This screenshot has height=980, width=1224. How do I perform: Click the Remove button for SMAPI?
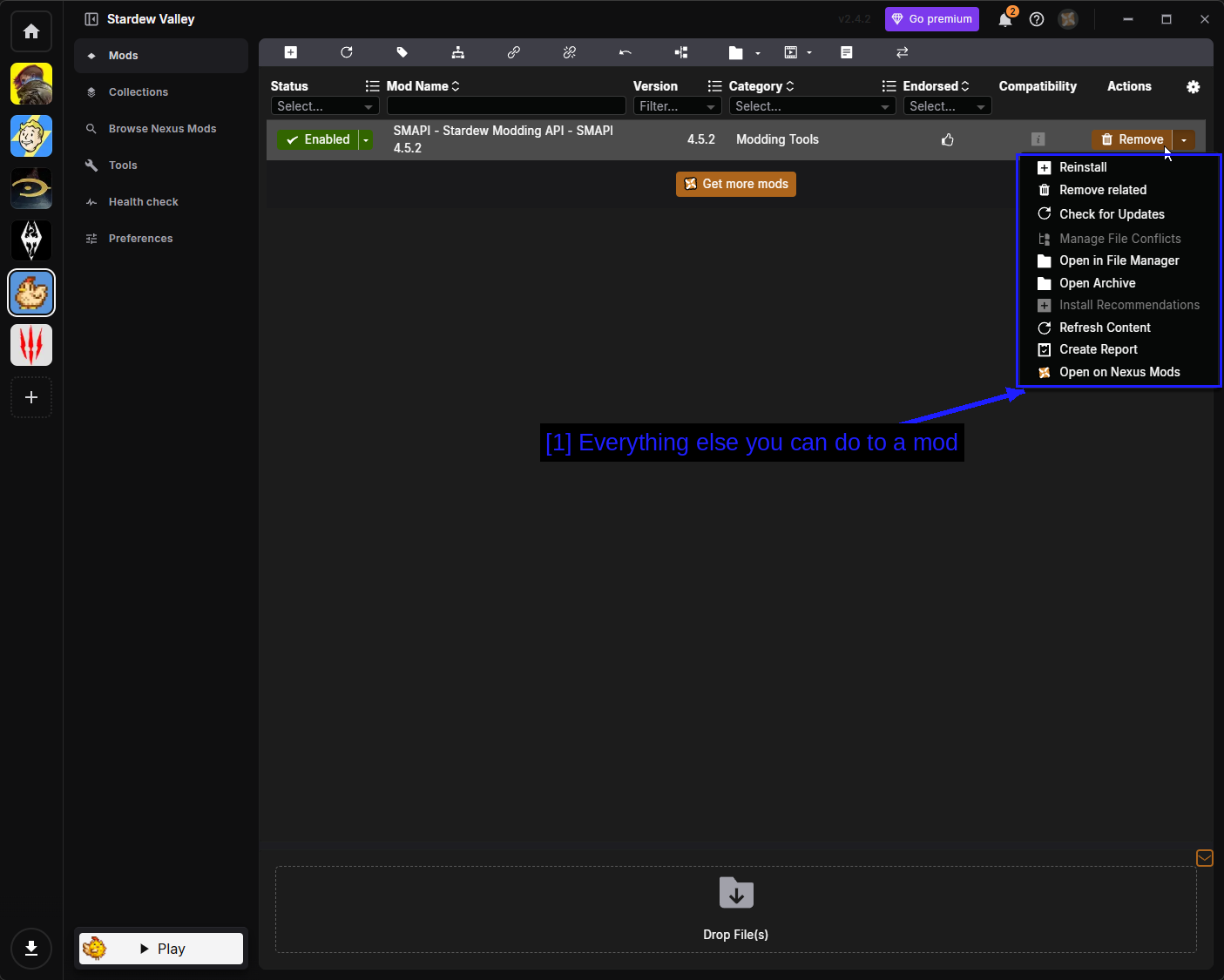[1132, 139]
